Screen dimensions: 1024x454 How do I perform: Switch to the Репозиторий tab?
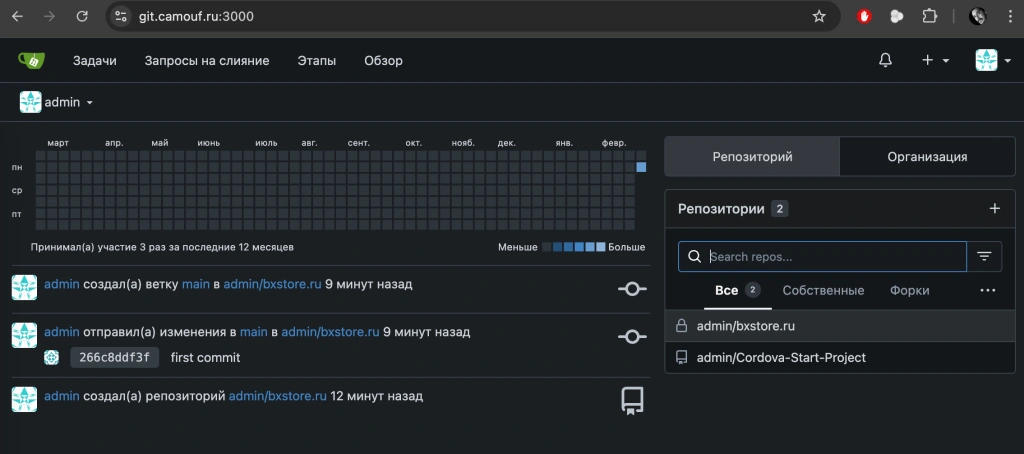point(752,157)
